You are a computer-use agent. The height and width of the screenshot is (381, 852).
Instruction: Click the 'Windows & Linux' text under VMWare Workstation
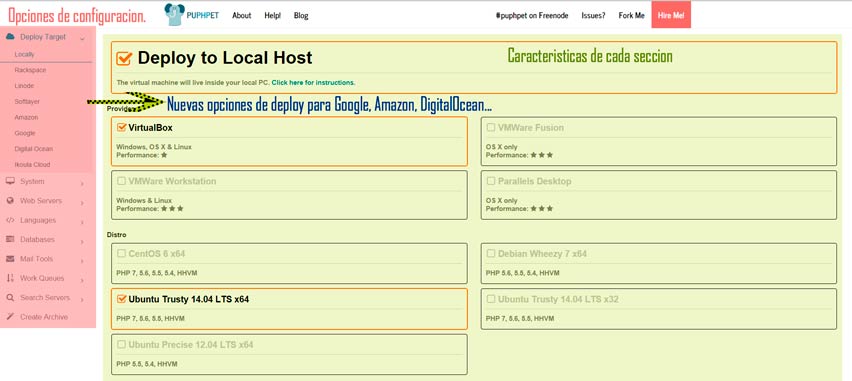click(144, 201)
